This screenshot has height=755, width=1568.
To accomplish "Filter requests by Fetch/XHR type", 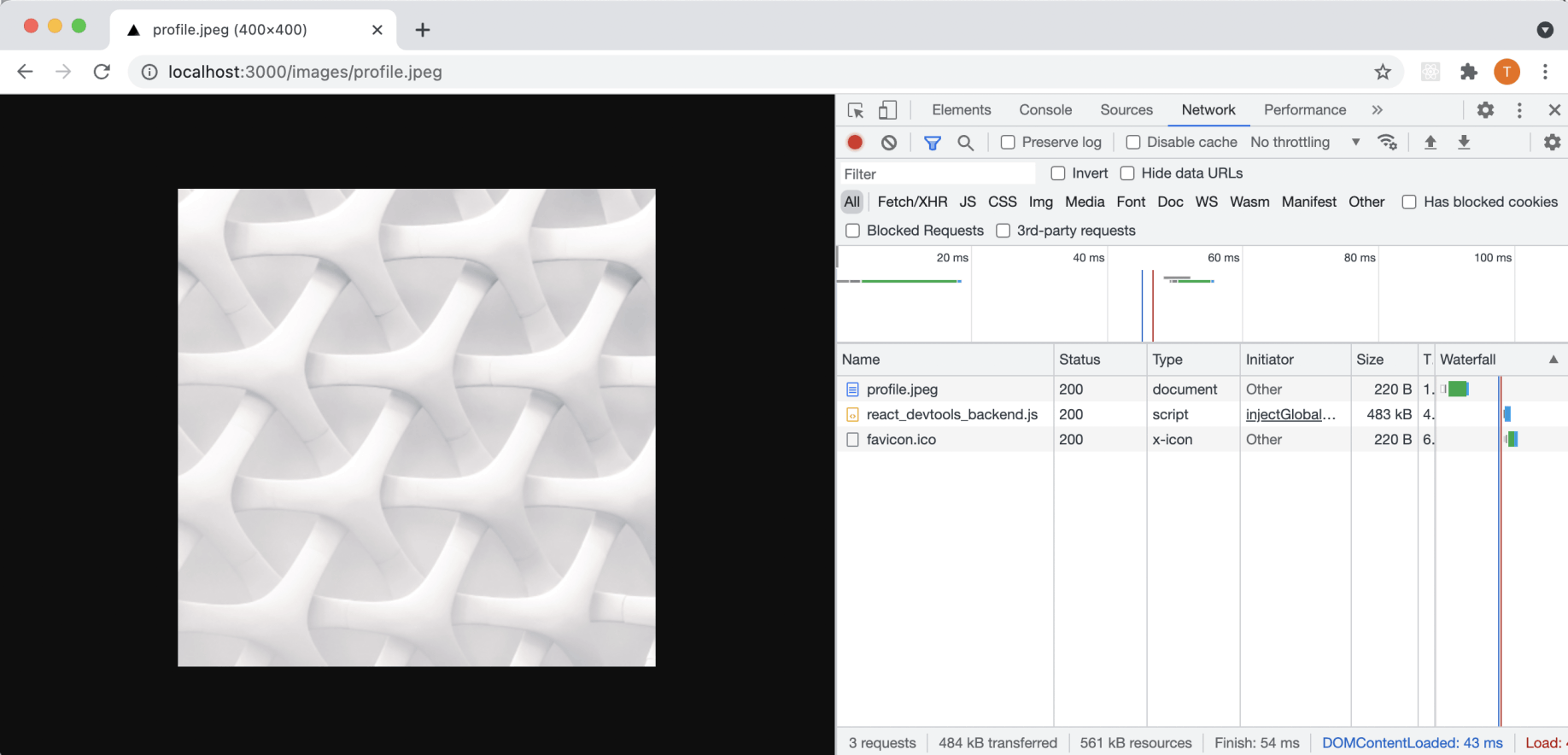I will pyautogui.click(x=912, y=202).
